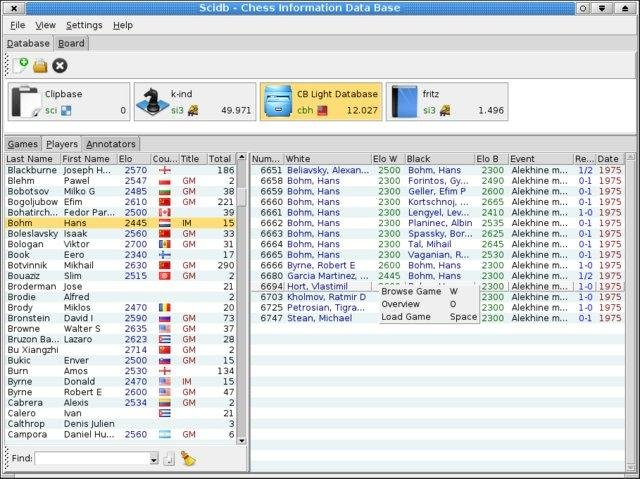Sort games by Event column header
Screen dimensions: 640x479
pyautogui.click(x=538, y=158)
